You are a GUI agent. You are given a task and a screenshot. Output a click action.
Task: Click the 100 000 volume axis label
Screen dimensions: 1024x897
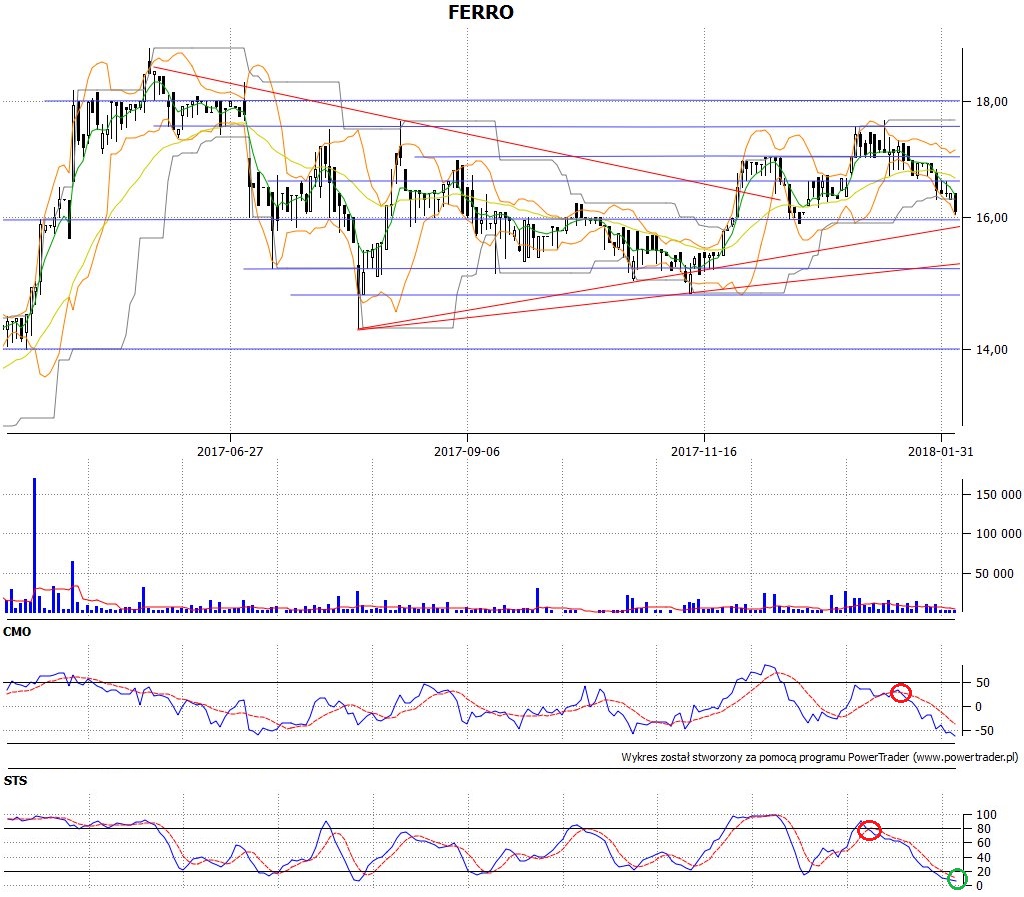point(999,534)
